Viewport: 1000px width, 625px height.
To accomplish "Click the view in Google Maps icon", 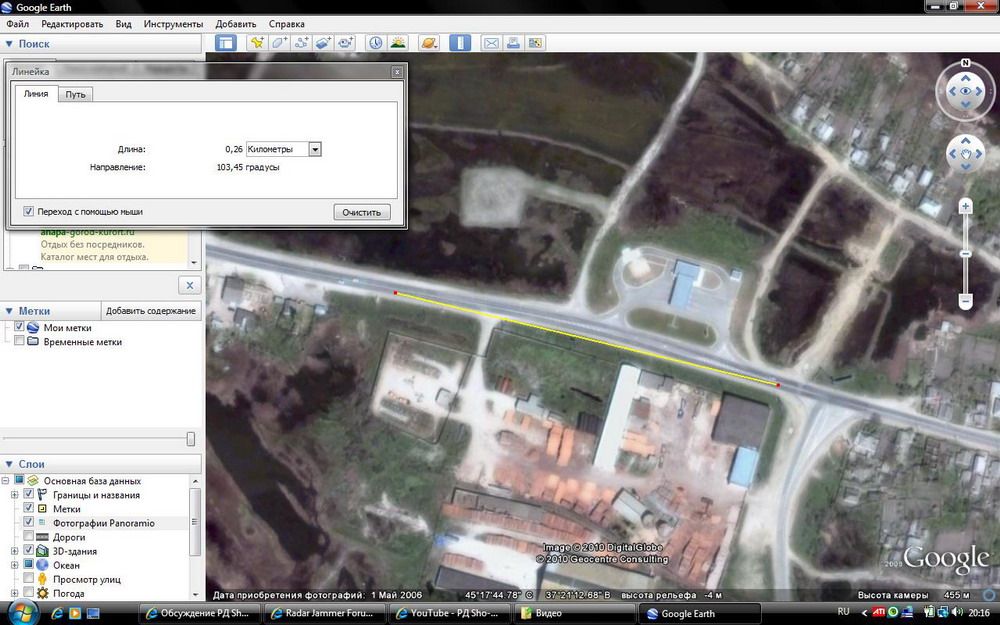I will coord(536,43).
